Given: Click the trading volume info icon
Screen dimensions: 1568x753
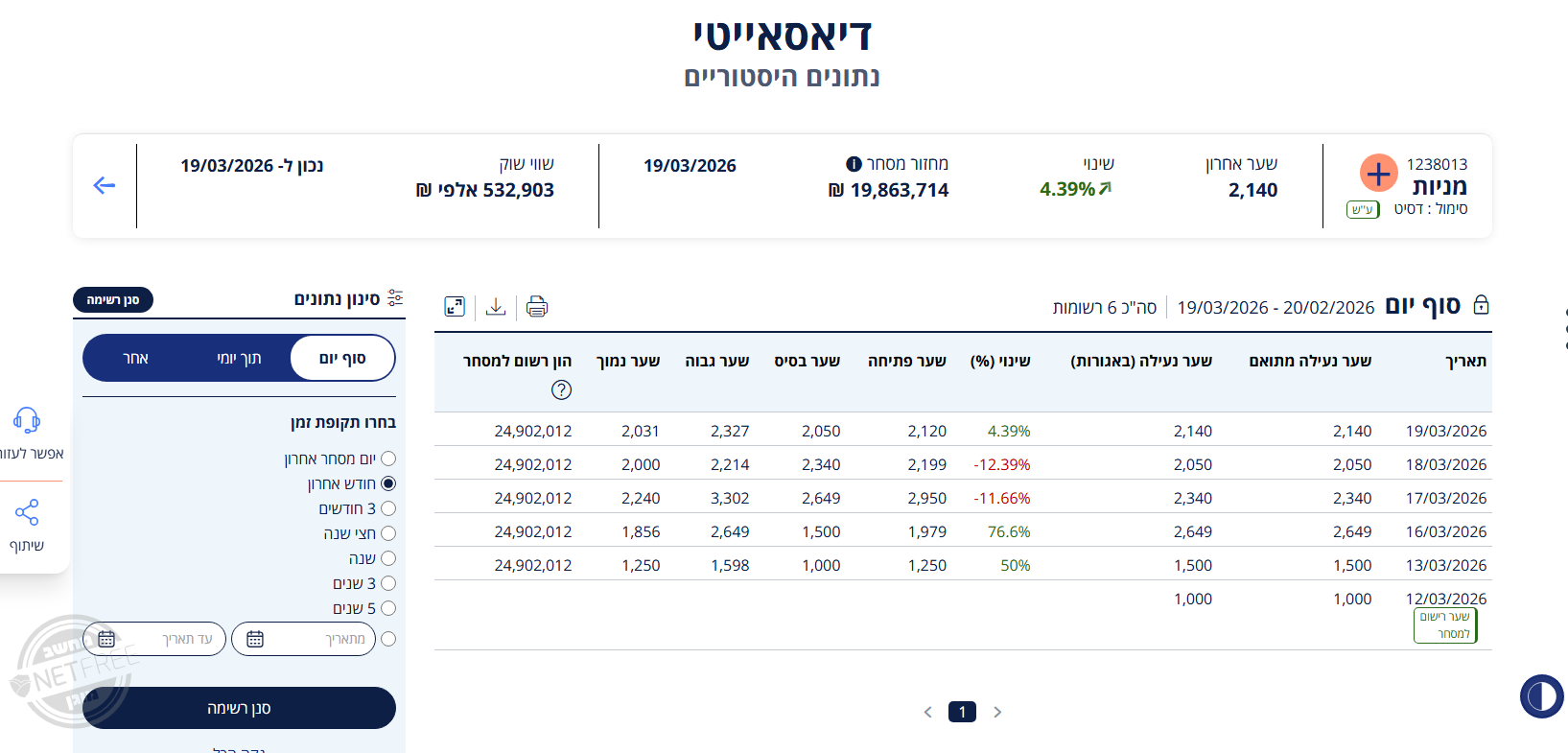Looking at the screenshot, I should click(x=854, y=164).
